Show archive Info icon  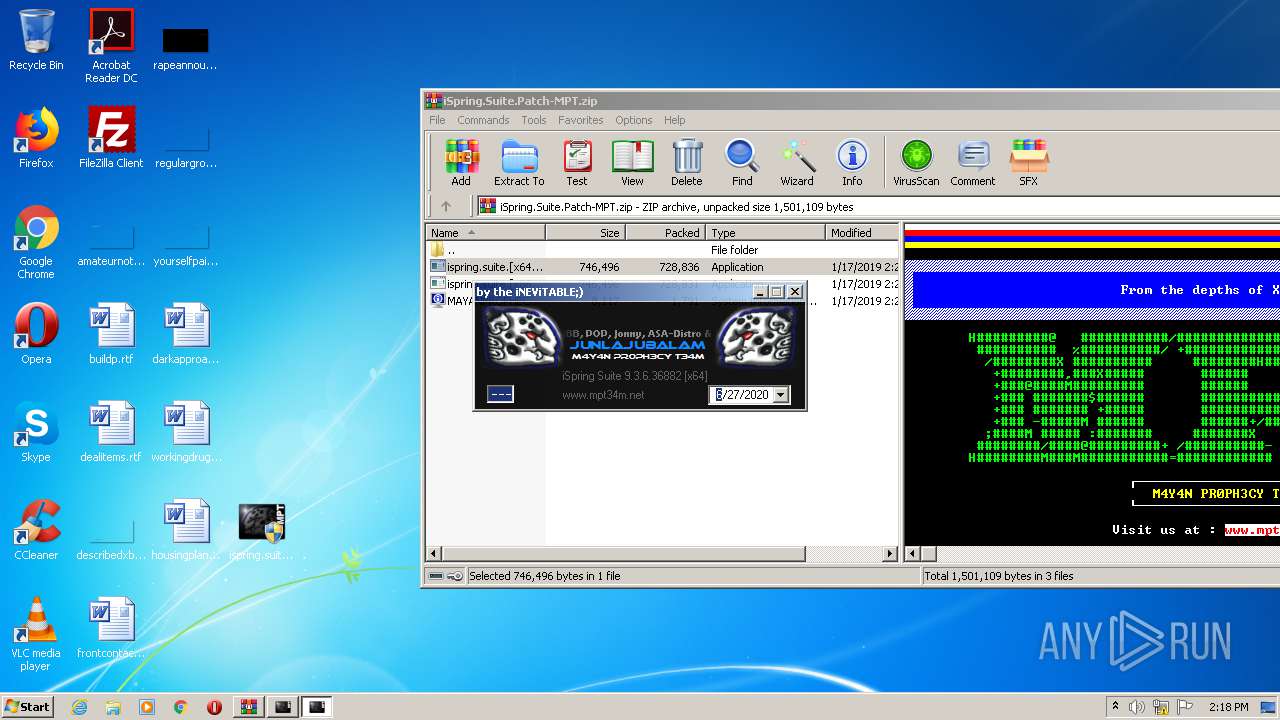tap(852, 163)
